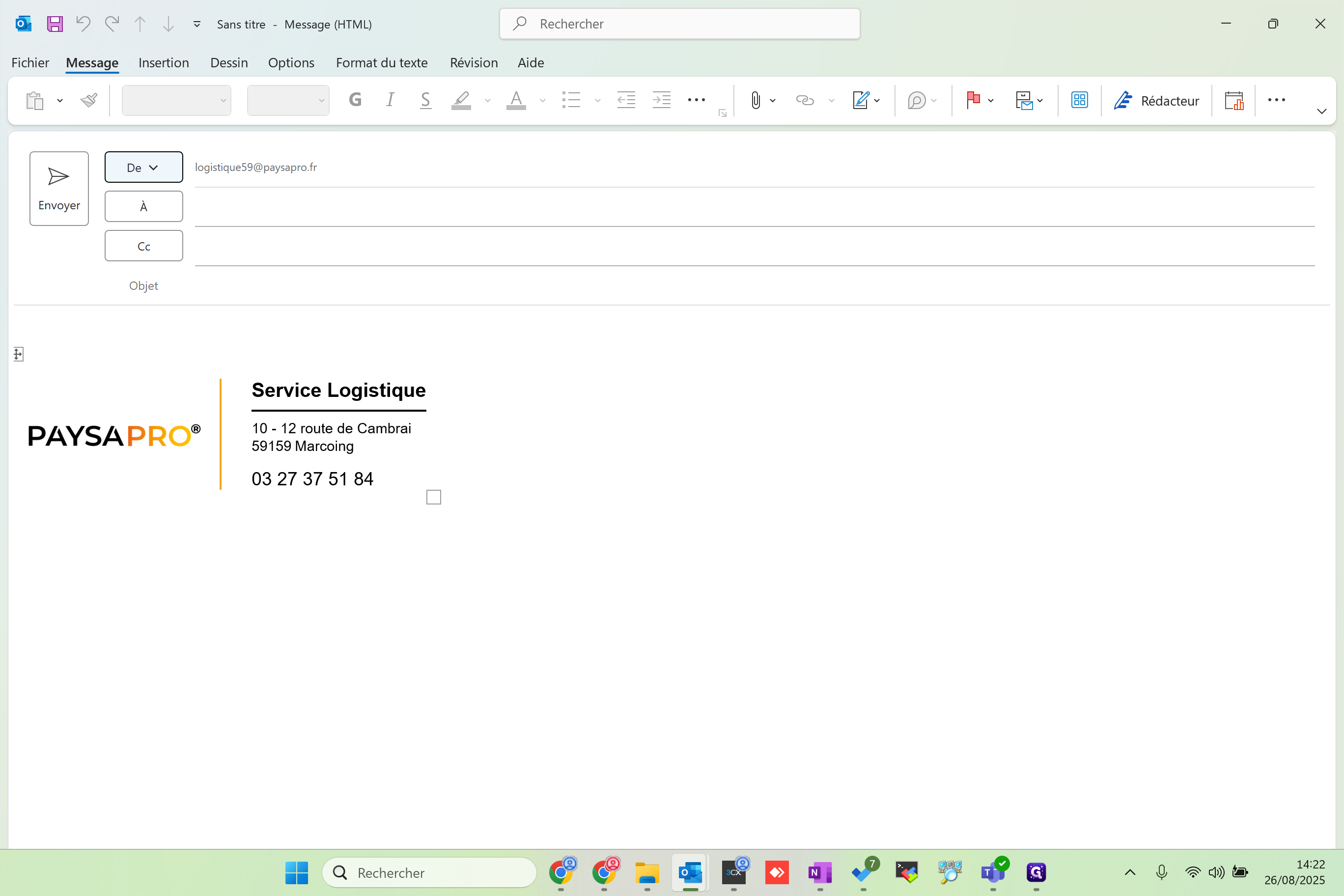Toggle bulleted list
The width and height of the screenshot is (1344, 896).
pos(571,100)
